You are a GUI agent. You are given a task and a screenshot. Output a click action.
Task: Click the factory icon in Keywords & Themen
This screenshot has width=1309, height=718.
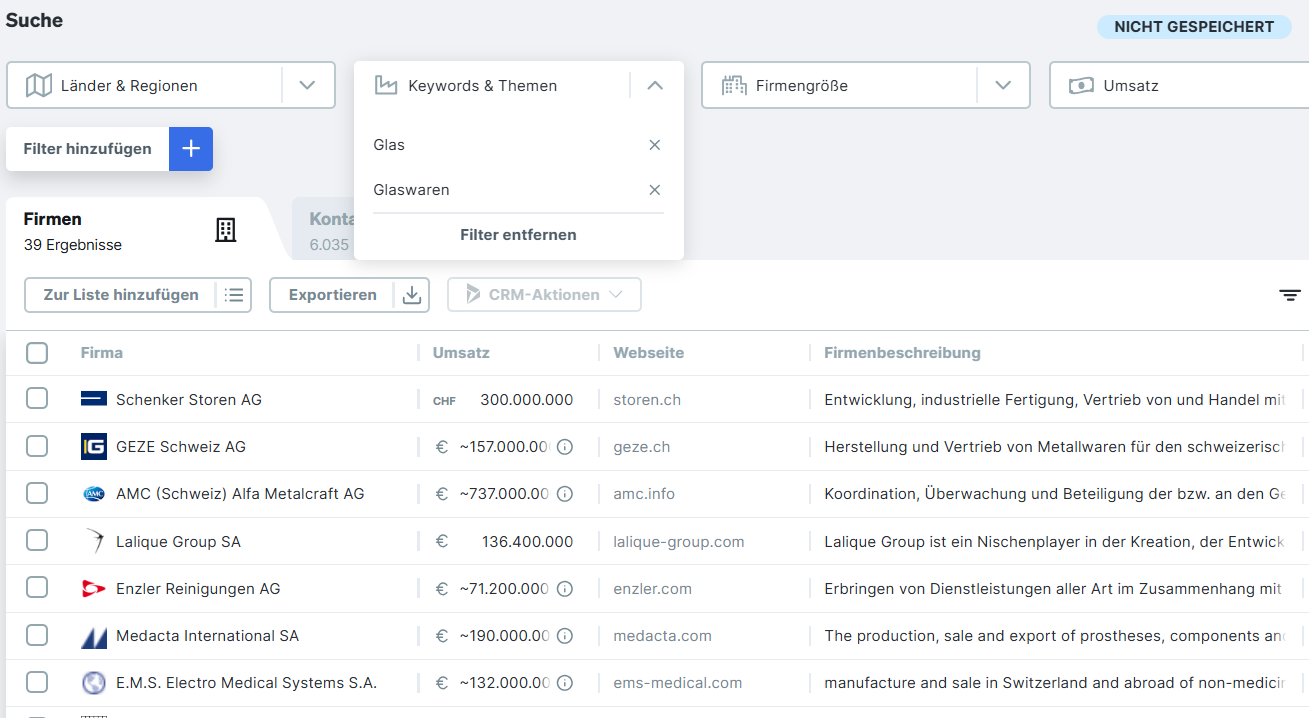click(x=386, y=86)
